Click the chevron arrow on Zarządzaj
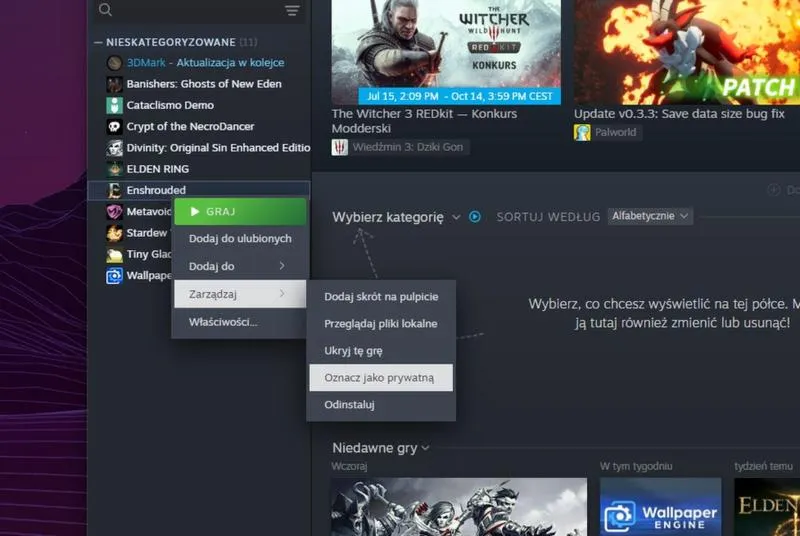This screenshot has width=800, height=536. pyautogui.click(x=282, y=293)
